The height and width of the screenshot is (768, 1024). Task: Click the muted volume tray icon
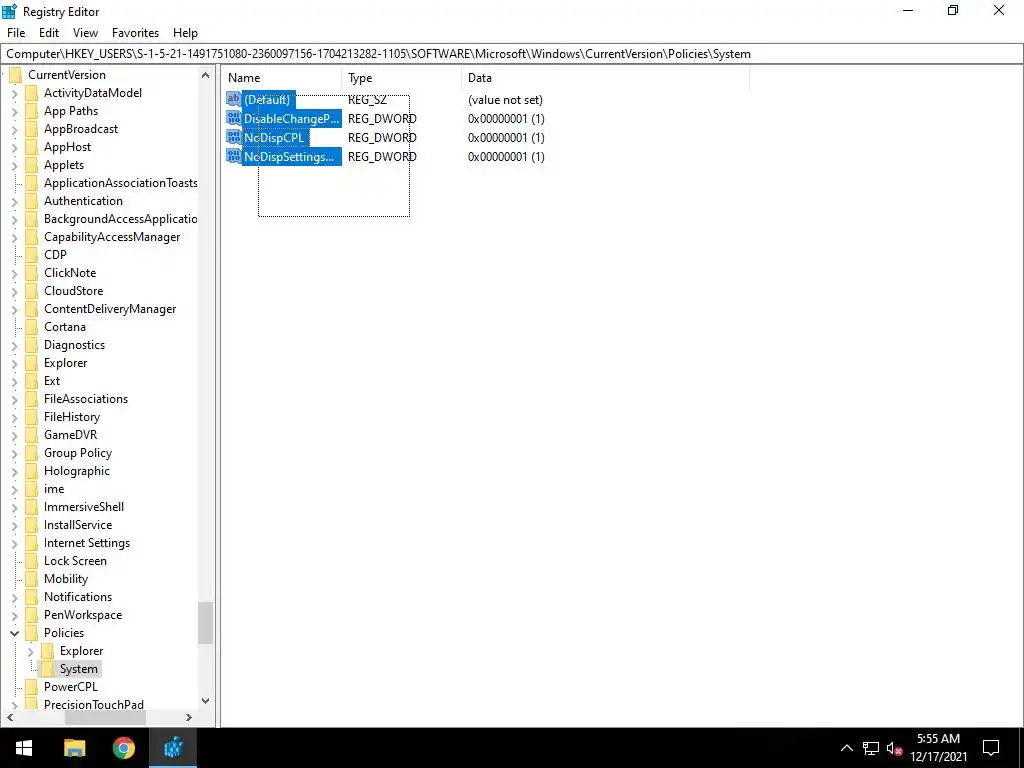pos(894,748)
